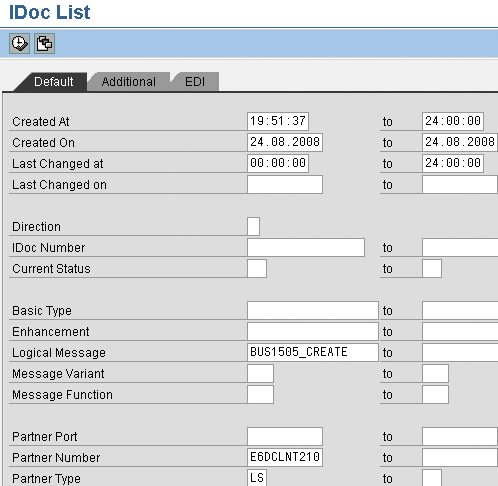This screenshot has height=486, width=498.
Task: Click the Get Variant icon
Action: point(44,43)
